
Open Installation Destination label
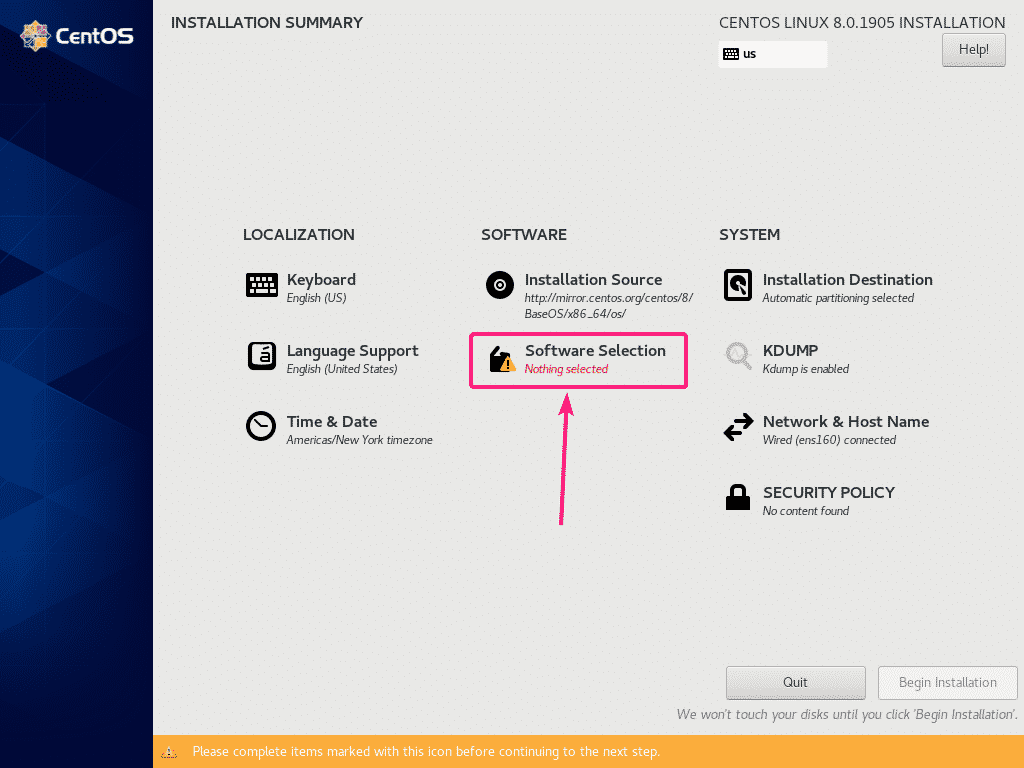848,280
